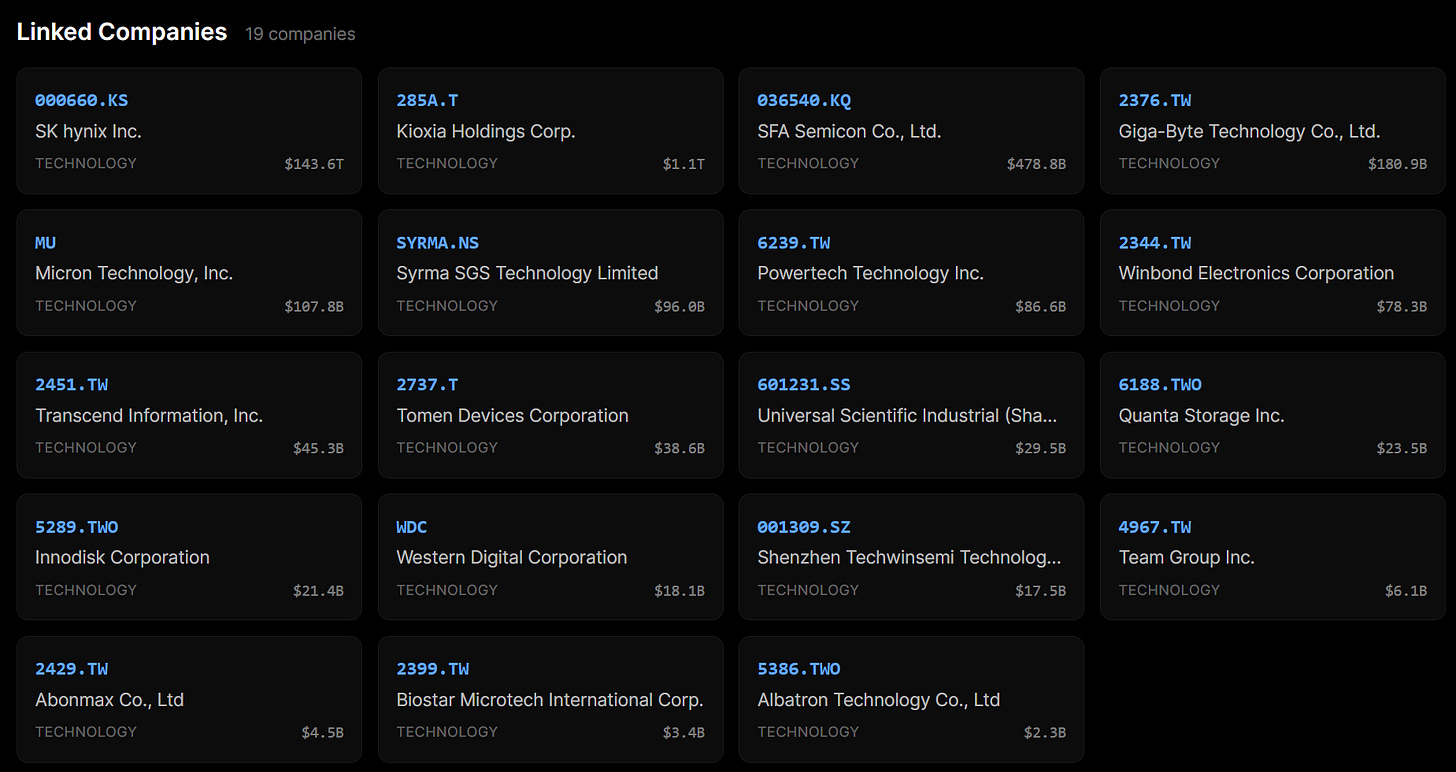Click the Winbond Electronics Corporation name
Viewport: 1456px width, 772px height.
[x=1256, y=273]
